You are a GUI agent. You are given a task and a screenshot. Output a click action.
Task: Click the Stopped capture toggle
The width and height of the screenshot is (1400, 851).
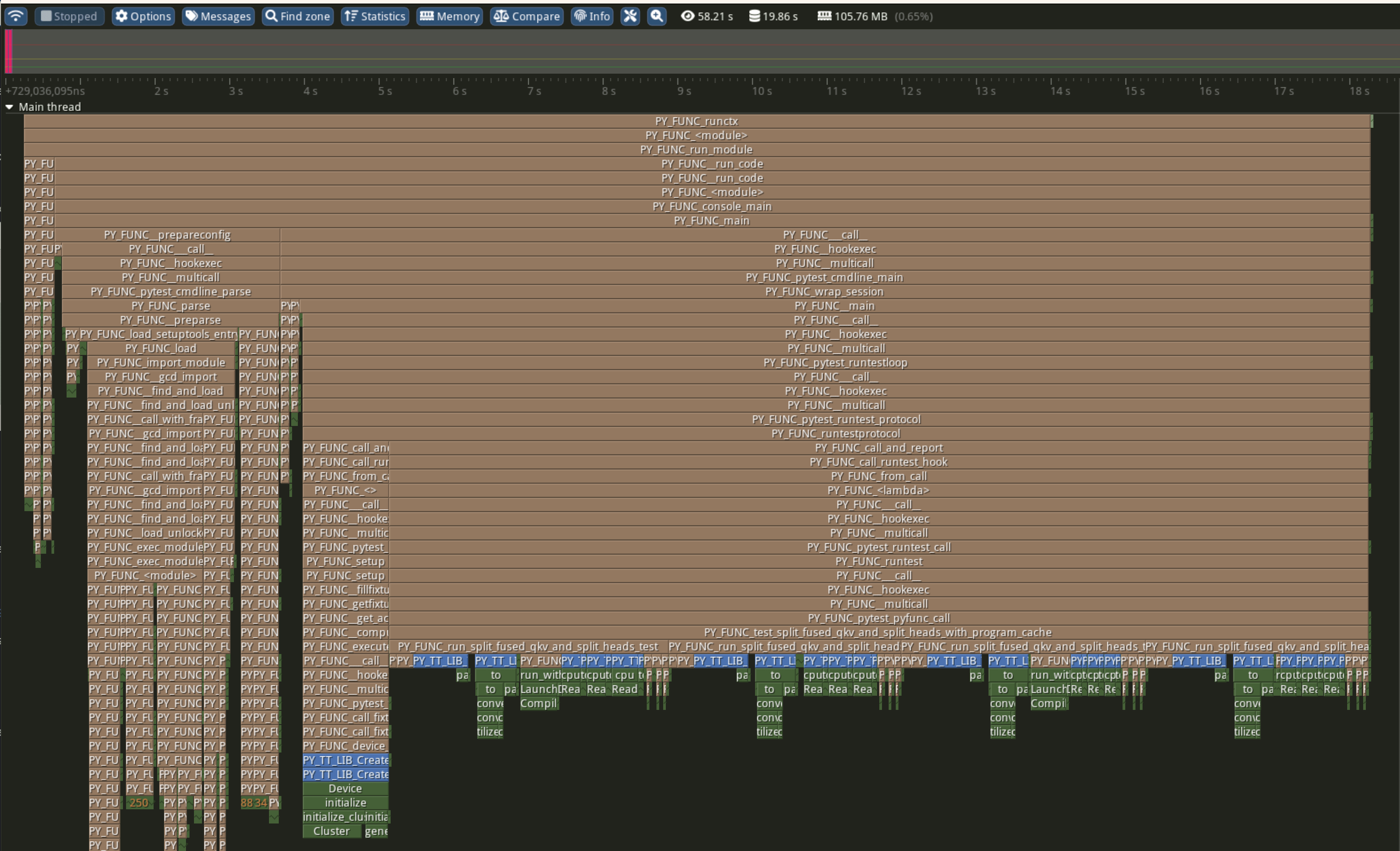coord(69,16)
